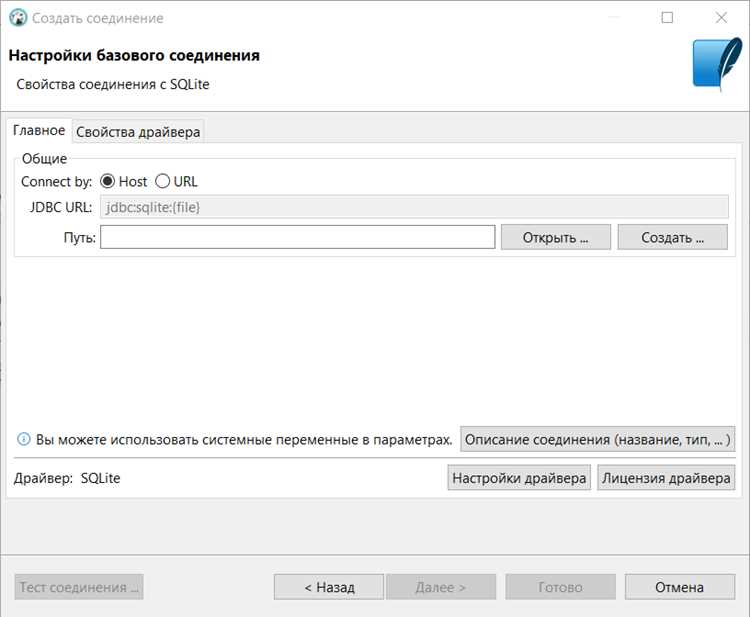Click the JDBC URL: label

pos(61,207)
